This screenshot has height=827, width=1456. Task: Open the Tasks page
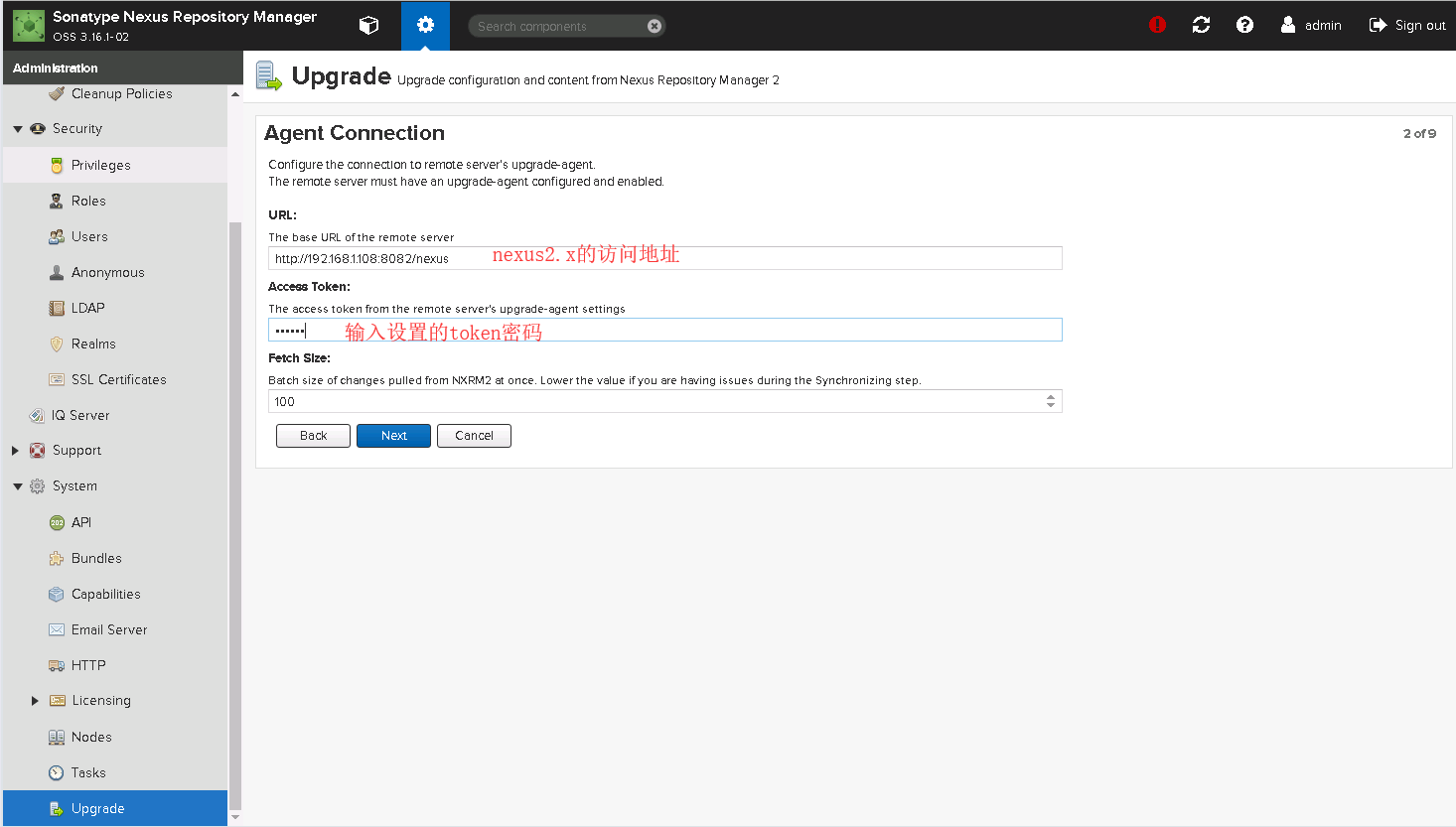[x=88, y=772]
